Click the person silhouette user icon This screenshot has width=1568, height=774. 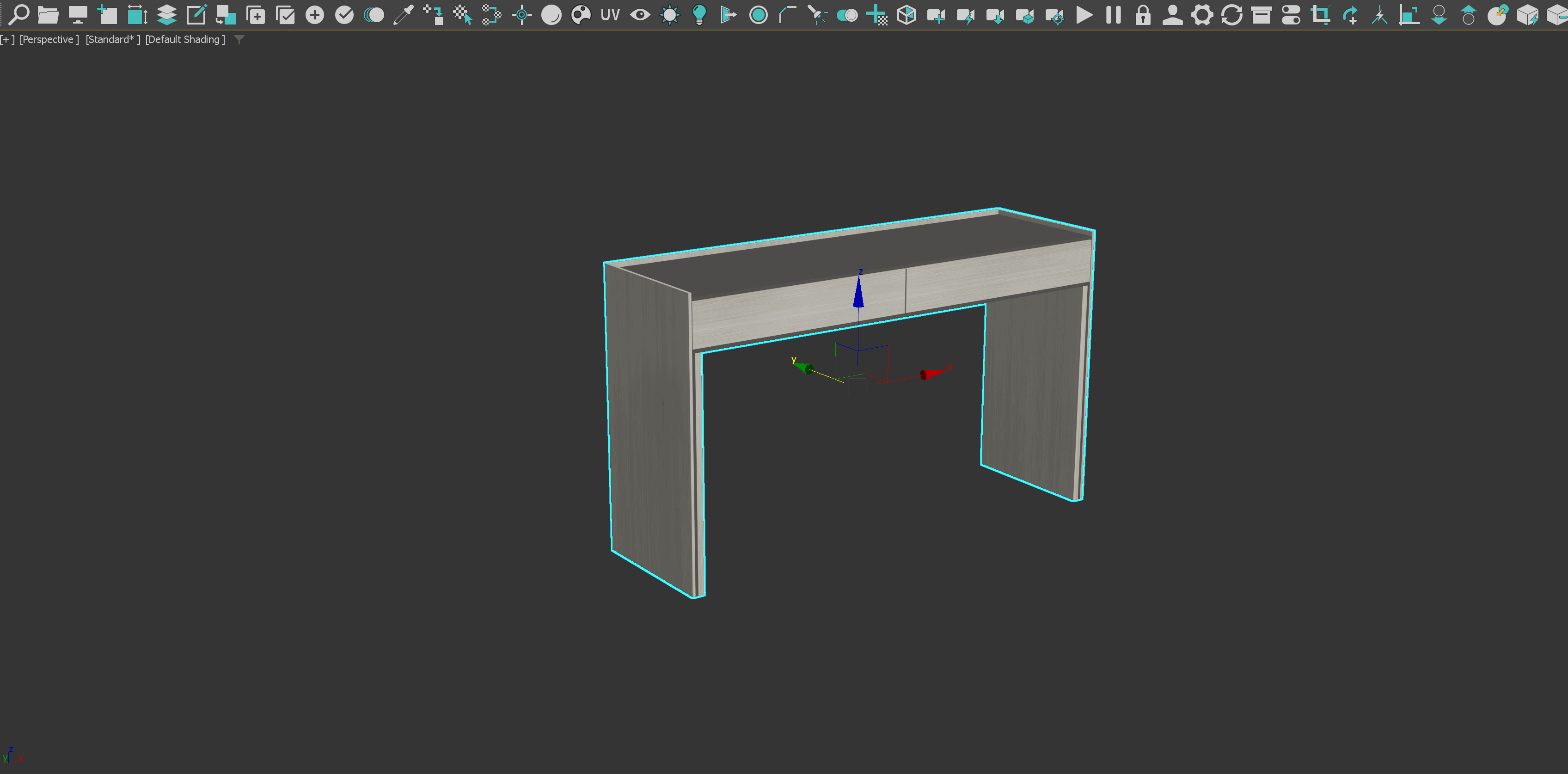[x=1172, y=15]
